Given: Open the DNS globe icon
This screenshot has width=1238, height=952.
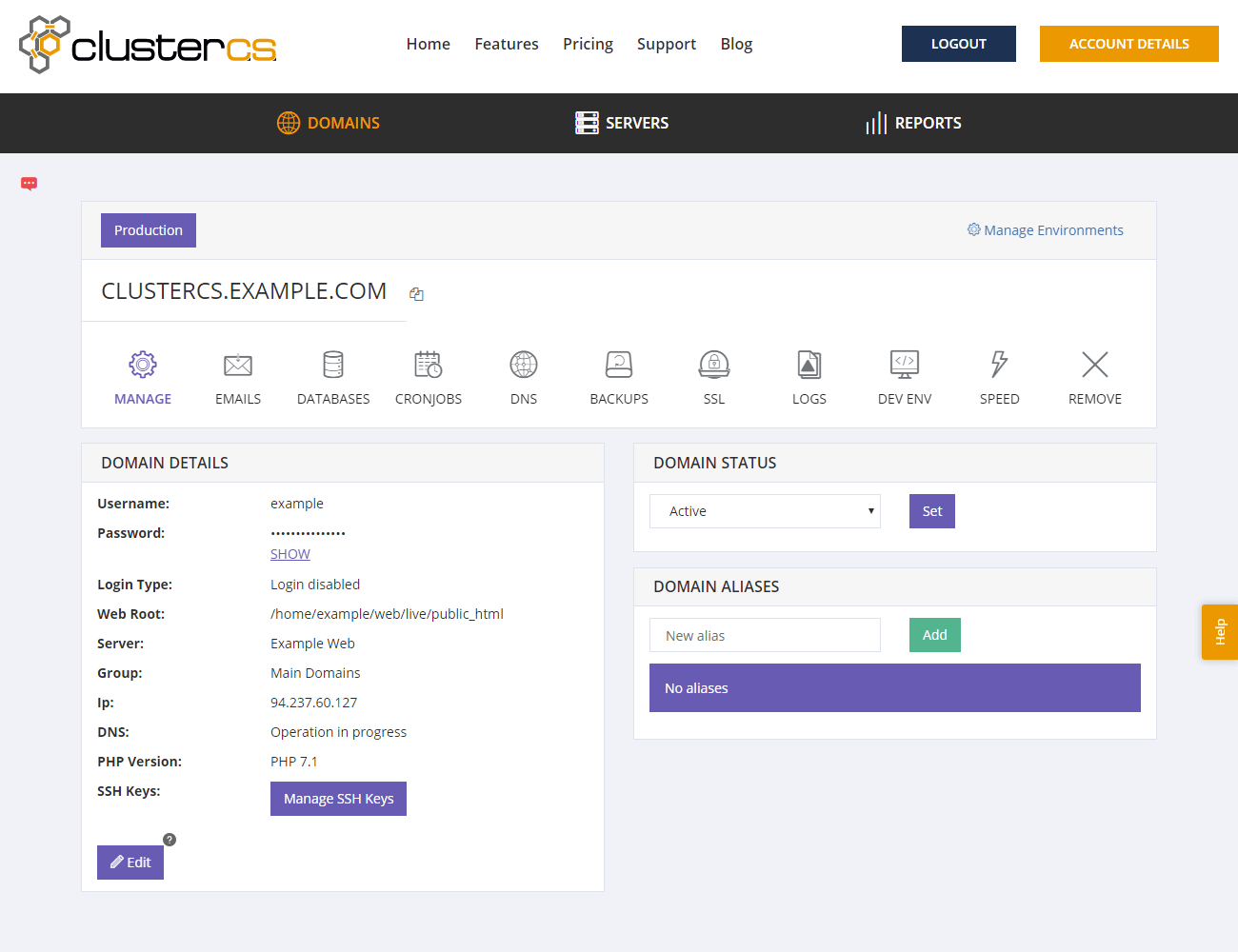Looking at the screenshot, I should pyautogui.click(x=524, y=366).
